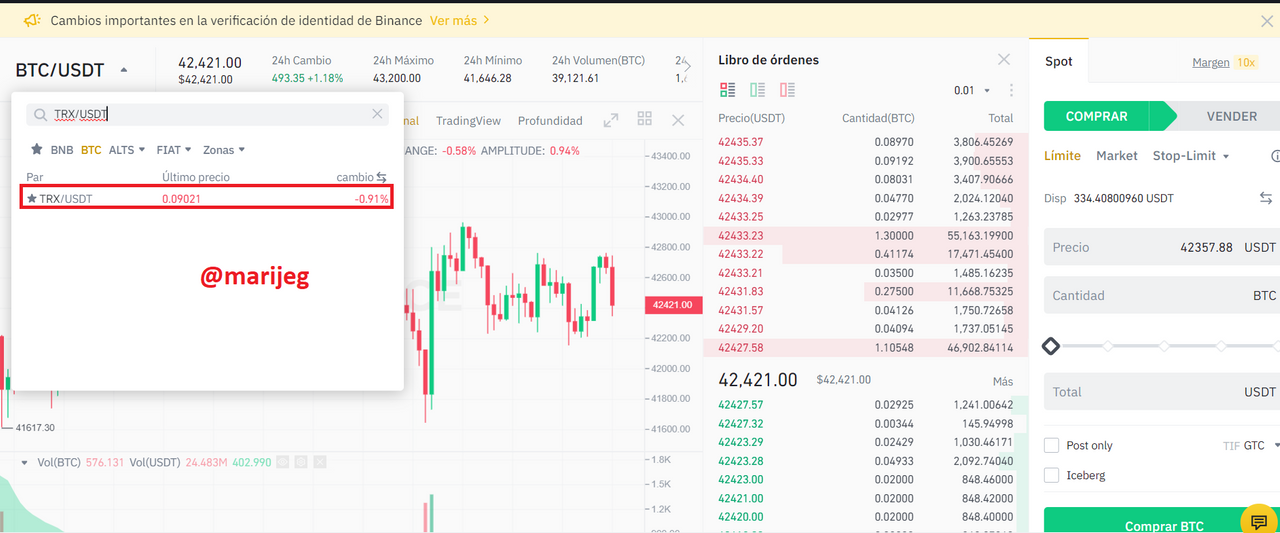Select the BNB market filter
Screen dimensions: 1280x533
(x=62, y=150)
